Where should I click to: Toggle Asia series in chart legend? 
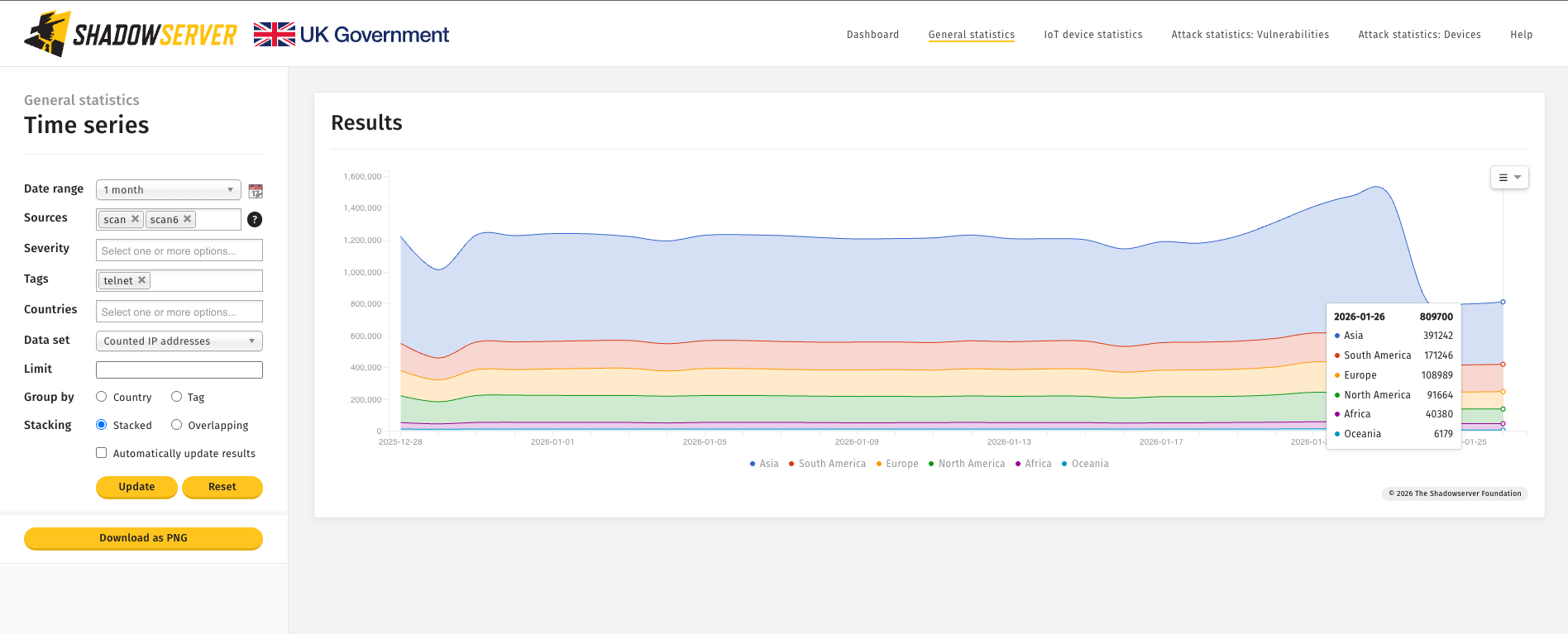tap(764, 464)
